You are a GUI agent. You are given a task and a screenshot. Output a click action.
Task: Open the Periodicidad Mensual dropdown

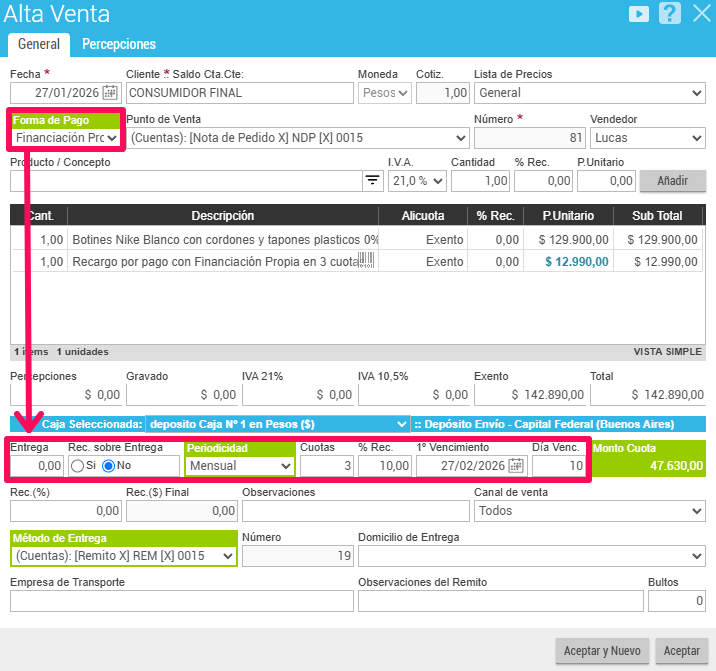[x=240, y=466]
